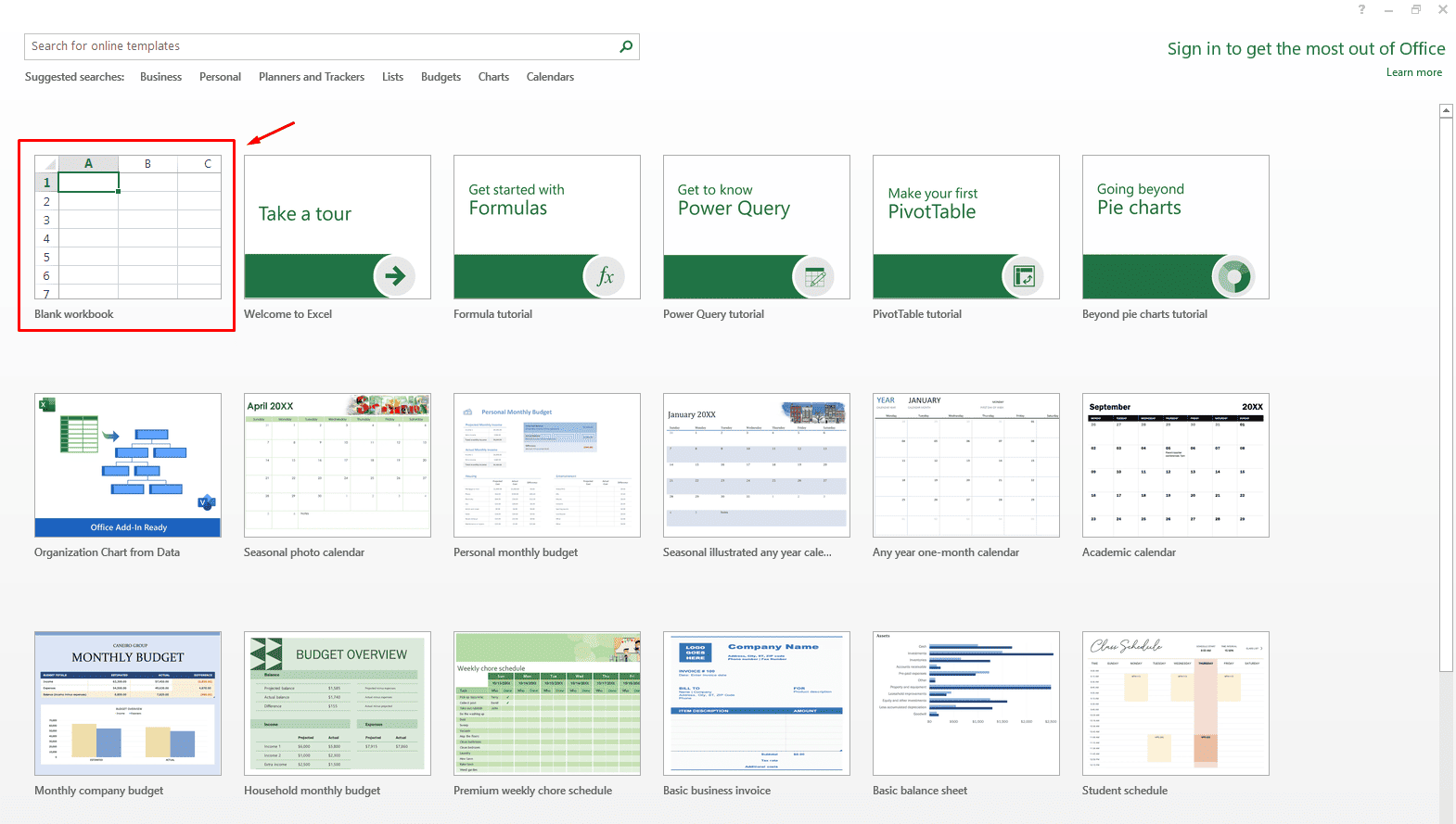
Task: Click the Power Query table icon
Action: tap(814, 276)
